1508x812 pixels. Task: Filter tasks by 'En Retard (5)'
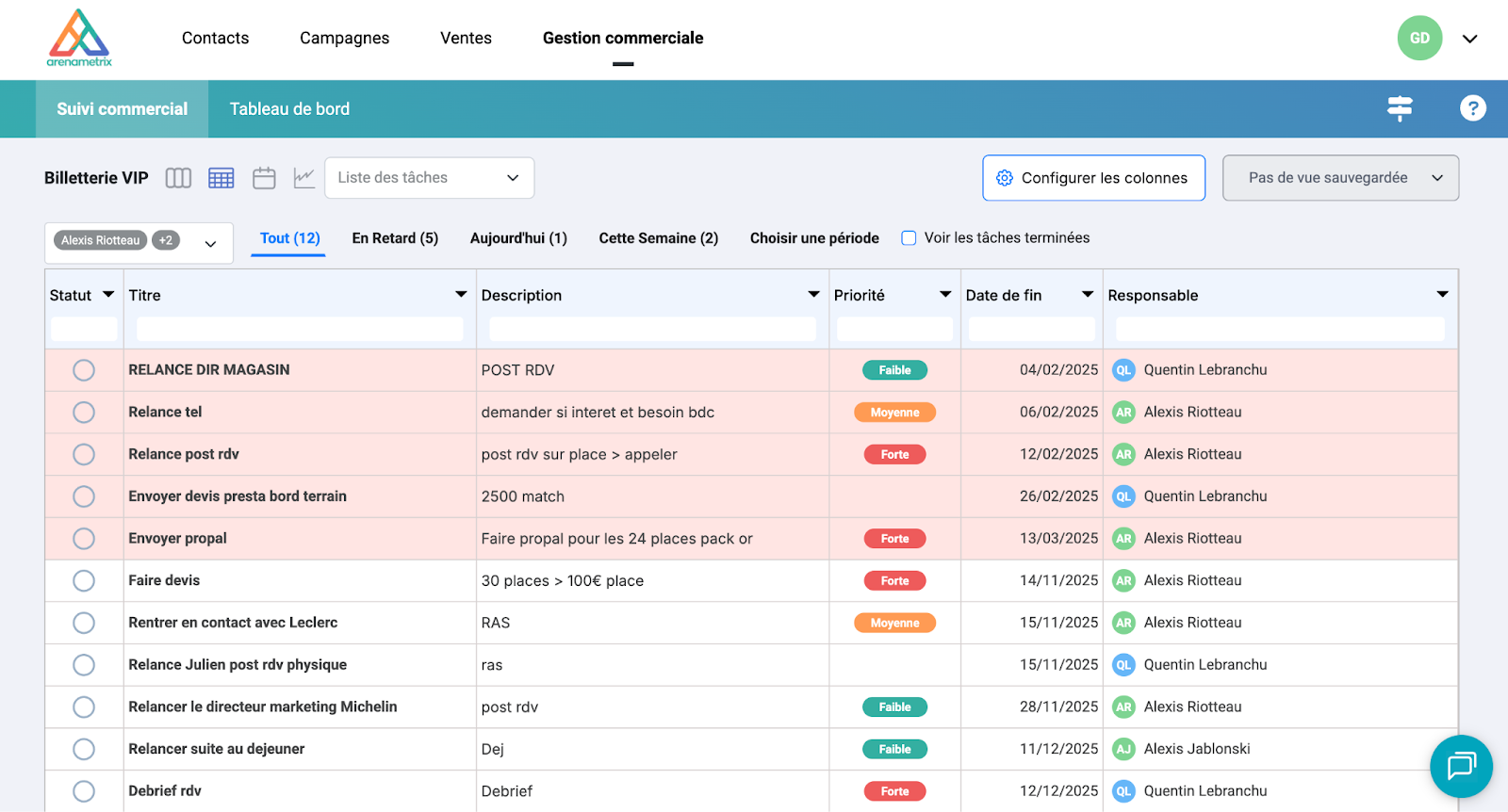[395, 238]
